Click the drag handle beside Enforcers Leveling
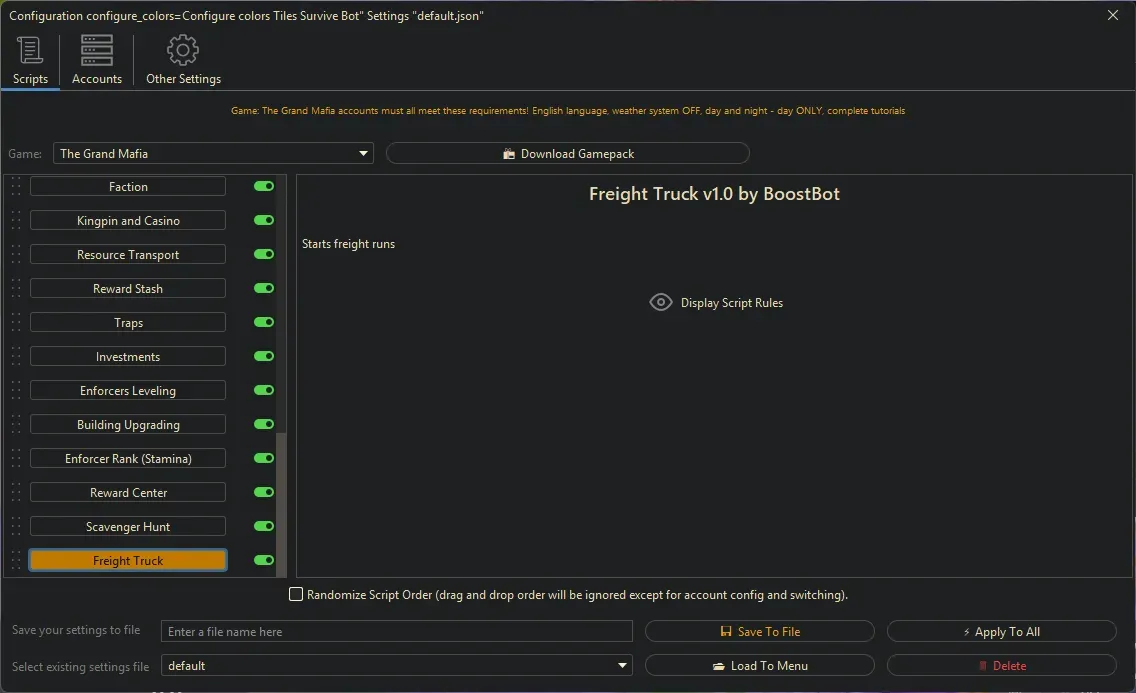Viewport: 1136px width, 693px height. [x=16, y=391]
